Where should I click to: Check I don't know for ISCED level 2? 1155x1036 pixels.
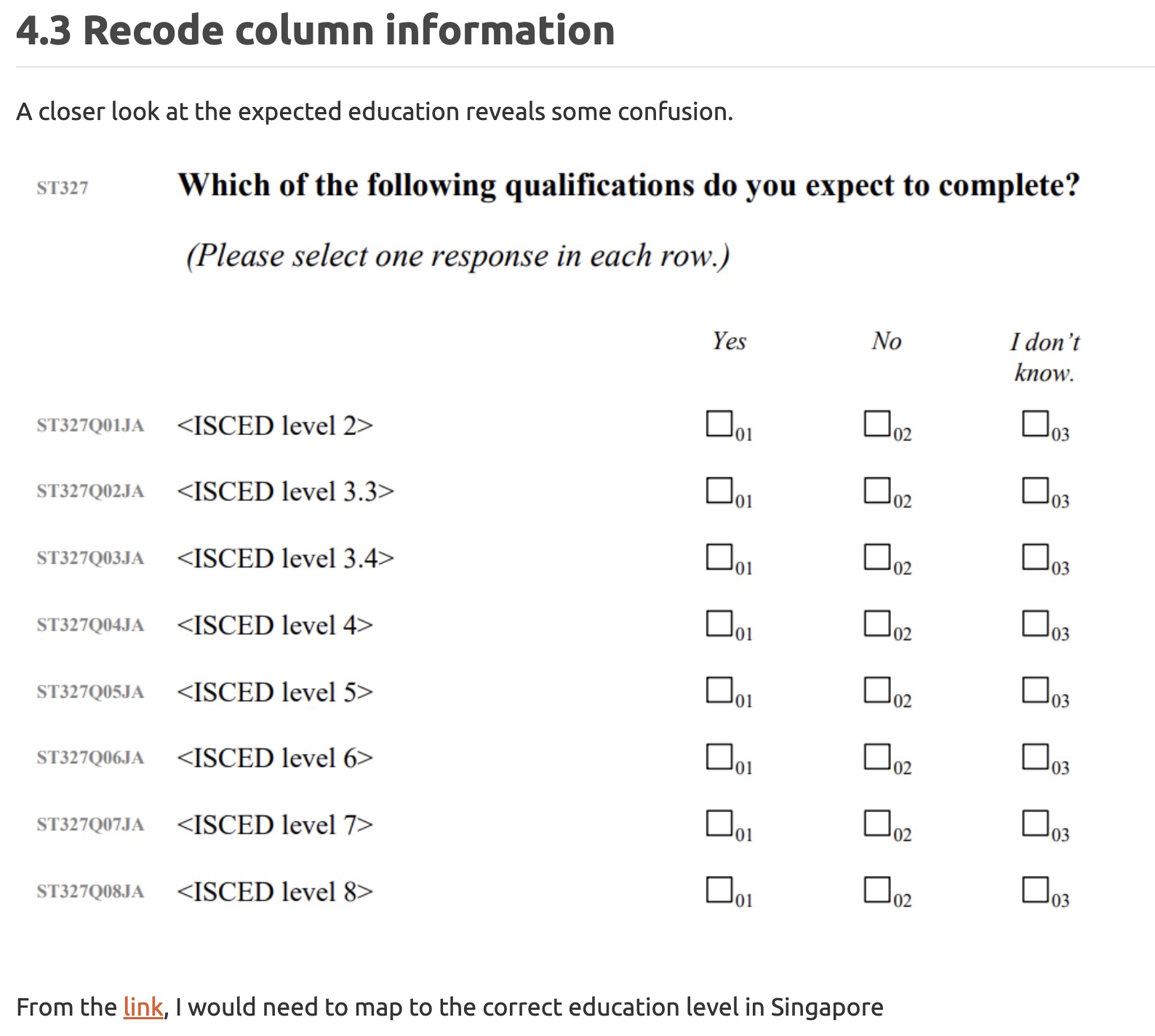pos(1034,423)
